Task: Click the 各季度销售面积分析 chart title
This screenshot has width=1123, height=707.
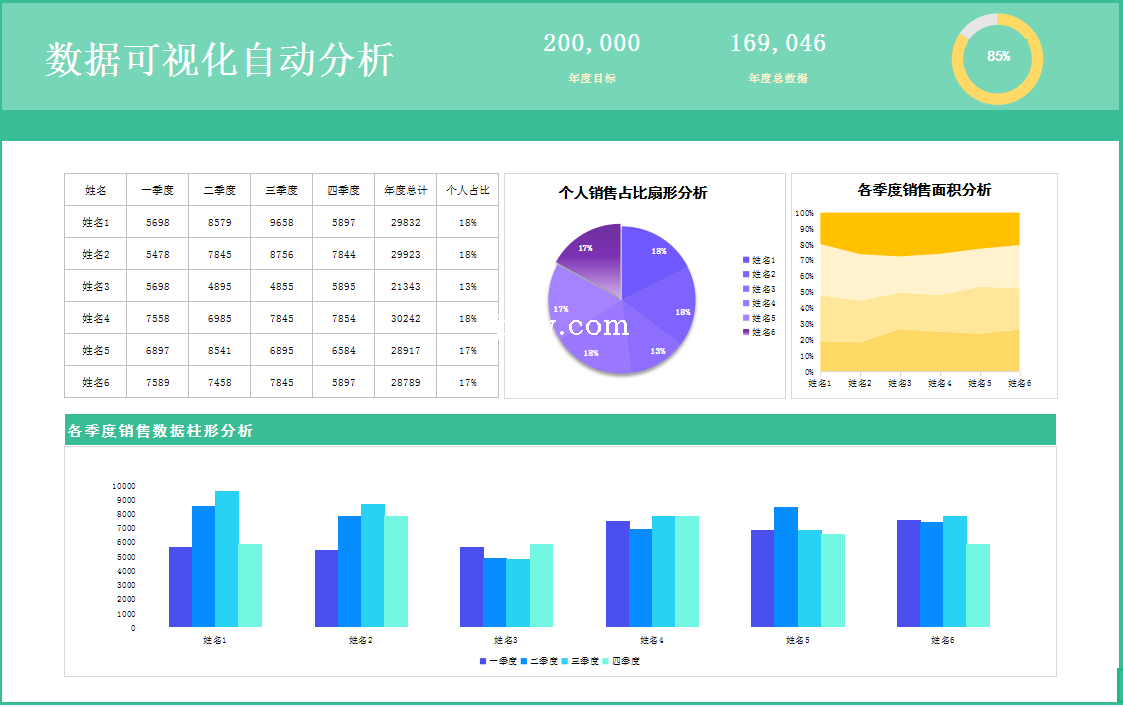Action: (x=924, y=190)
